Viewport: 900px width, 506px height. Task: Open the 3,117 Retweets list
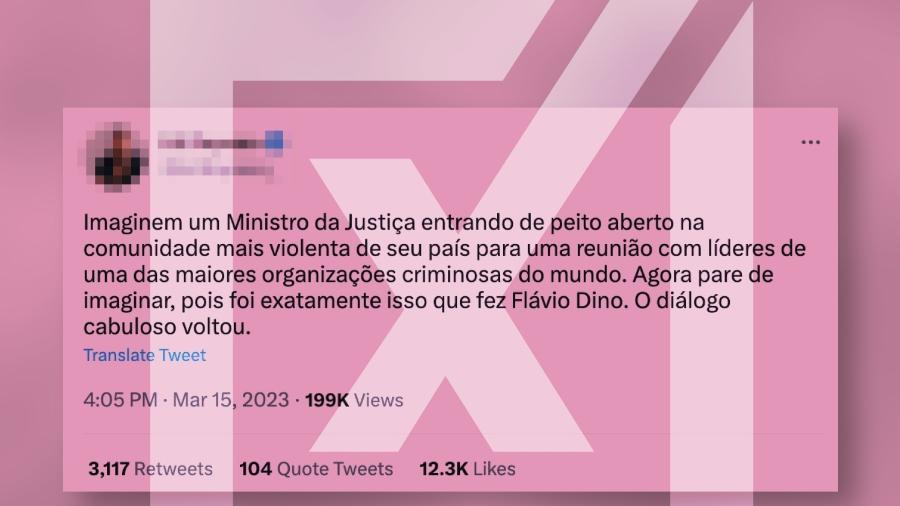150,469
